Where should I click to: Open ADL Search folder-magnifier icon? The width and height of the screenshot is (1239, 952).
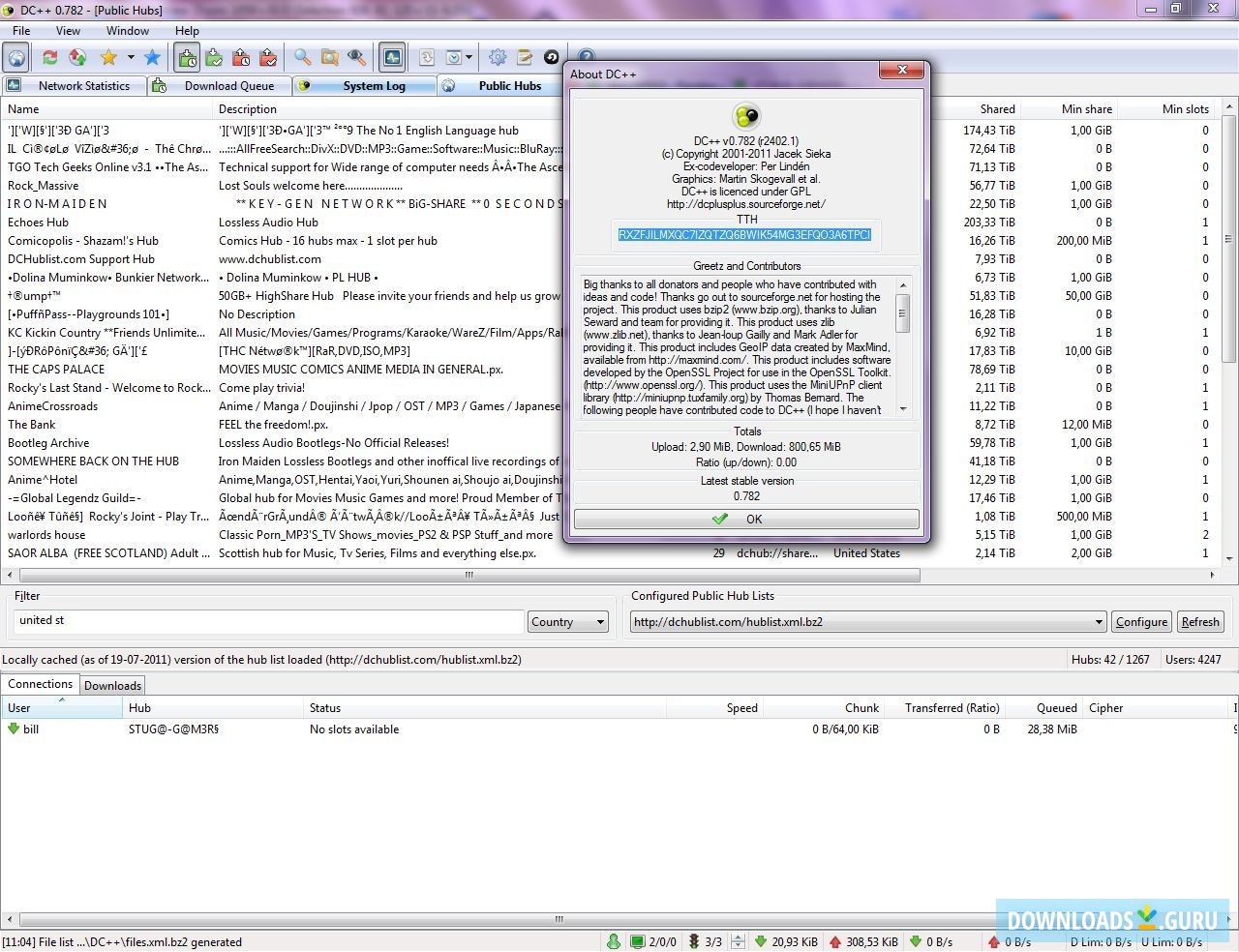pos(330,58)
